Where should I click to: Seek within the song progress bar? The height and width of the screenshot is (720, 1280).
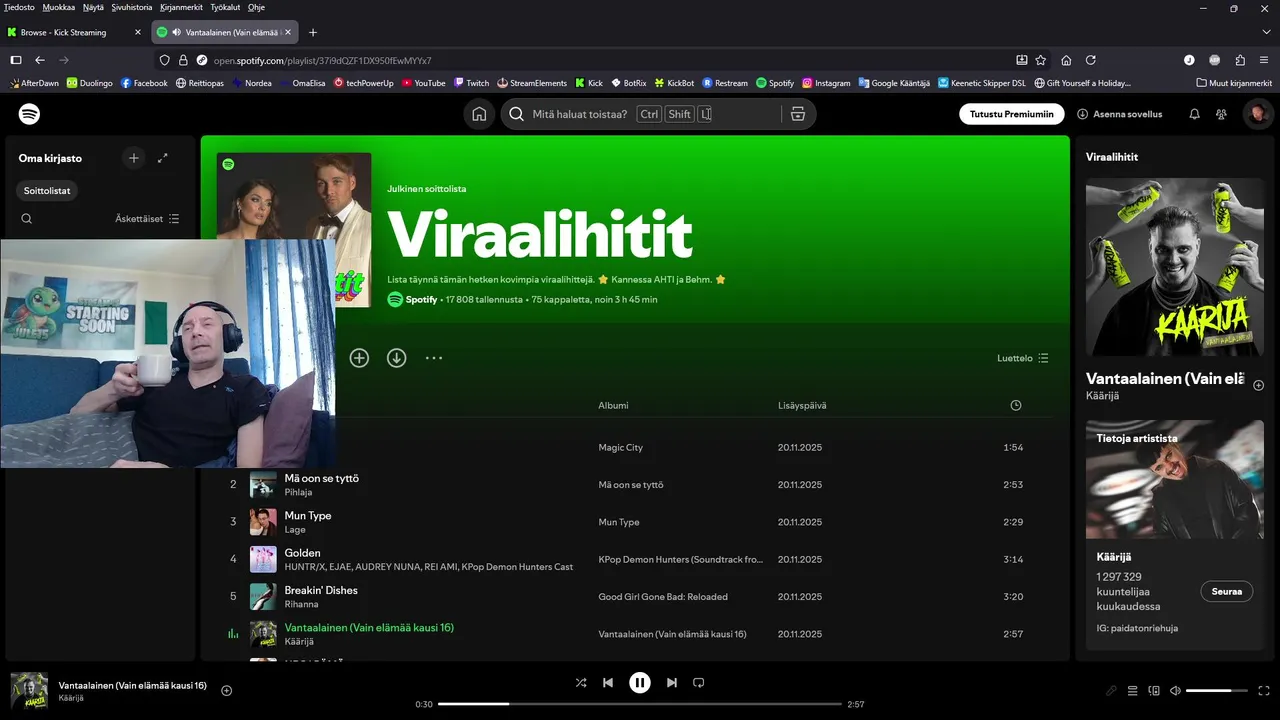click(x=640, y=704)
